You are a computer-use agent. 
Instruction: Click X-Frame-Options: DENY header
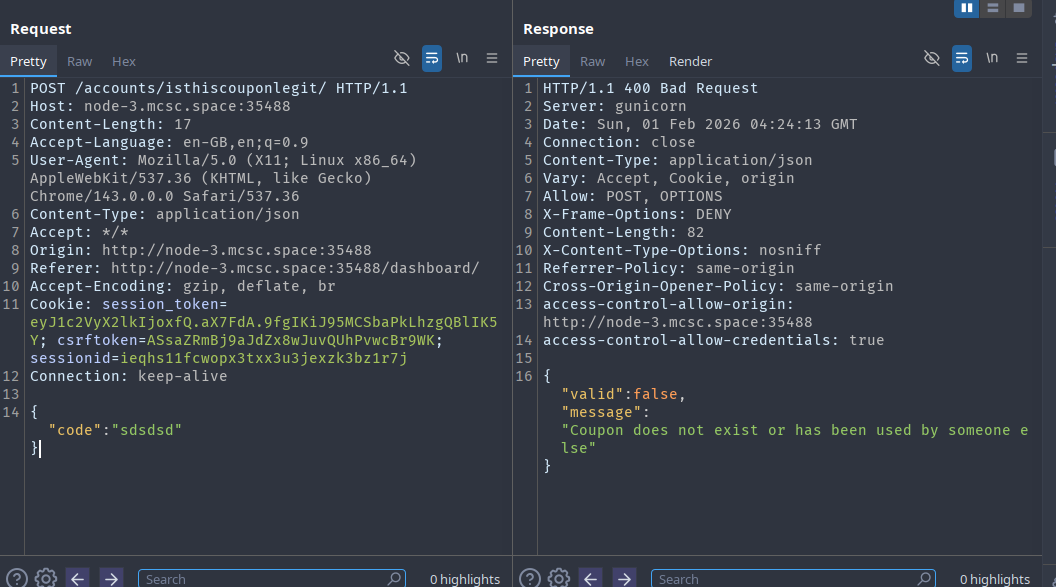[x=637, y=214]
